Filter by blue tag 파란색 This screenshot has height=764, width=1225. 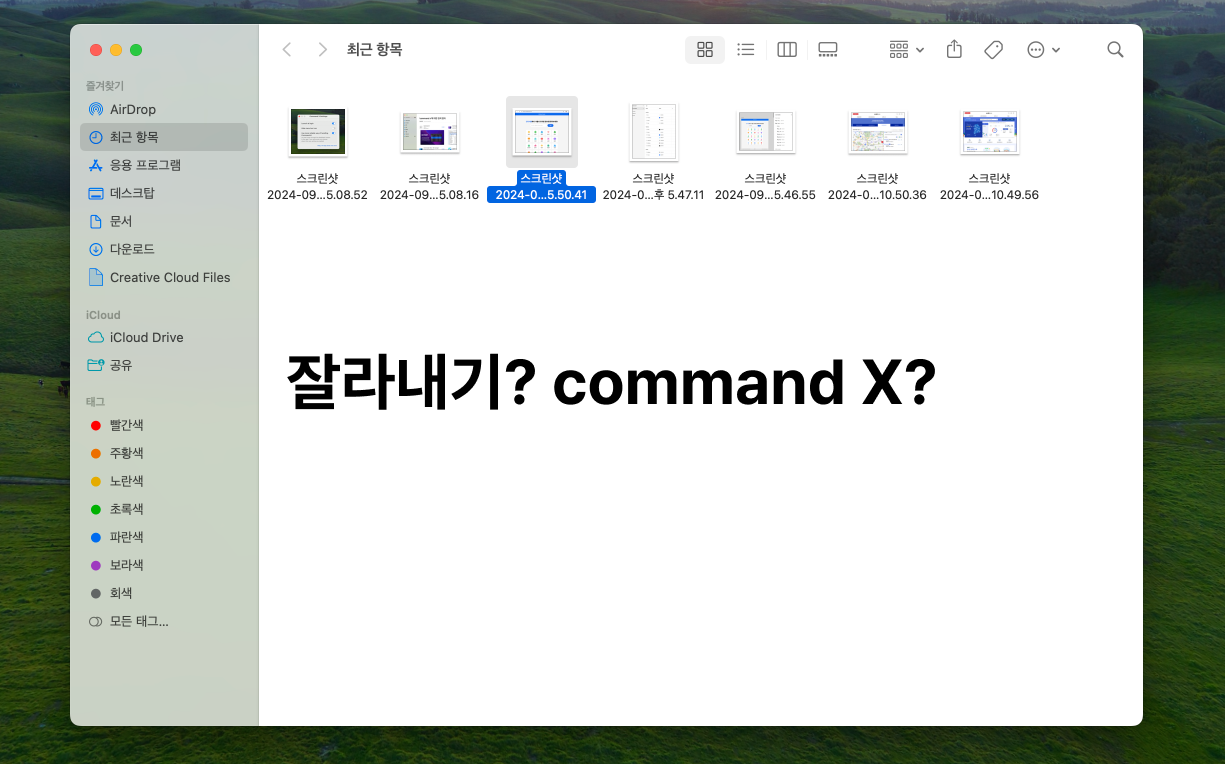point(164,537)
